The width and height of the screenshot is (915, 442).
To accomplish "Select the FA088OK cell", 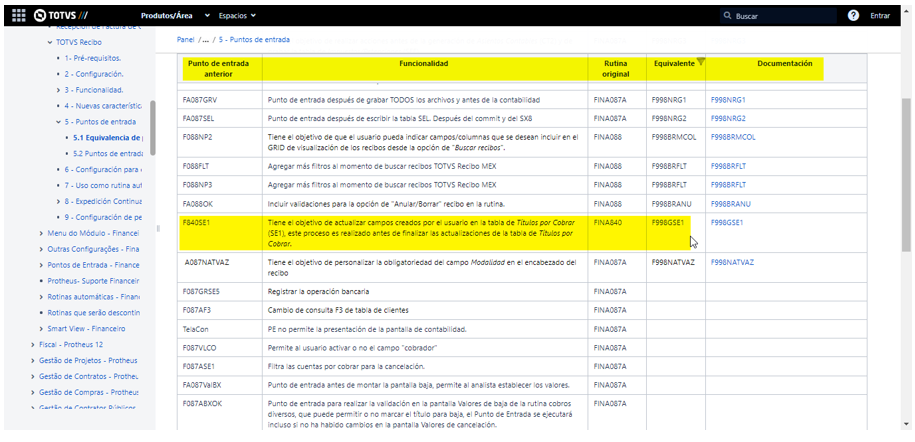I will (220, 204).
